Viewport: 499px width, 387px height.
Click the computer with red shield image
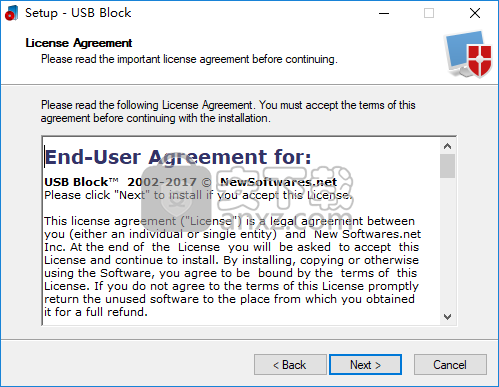468,54
